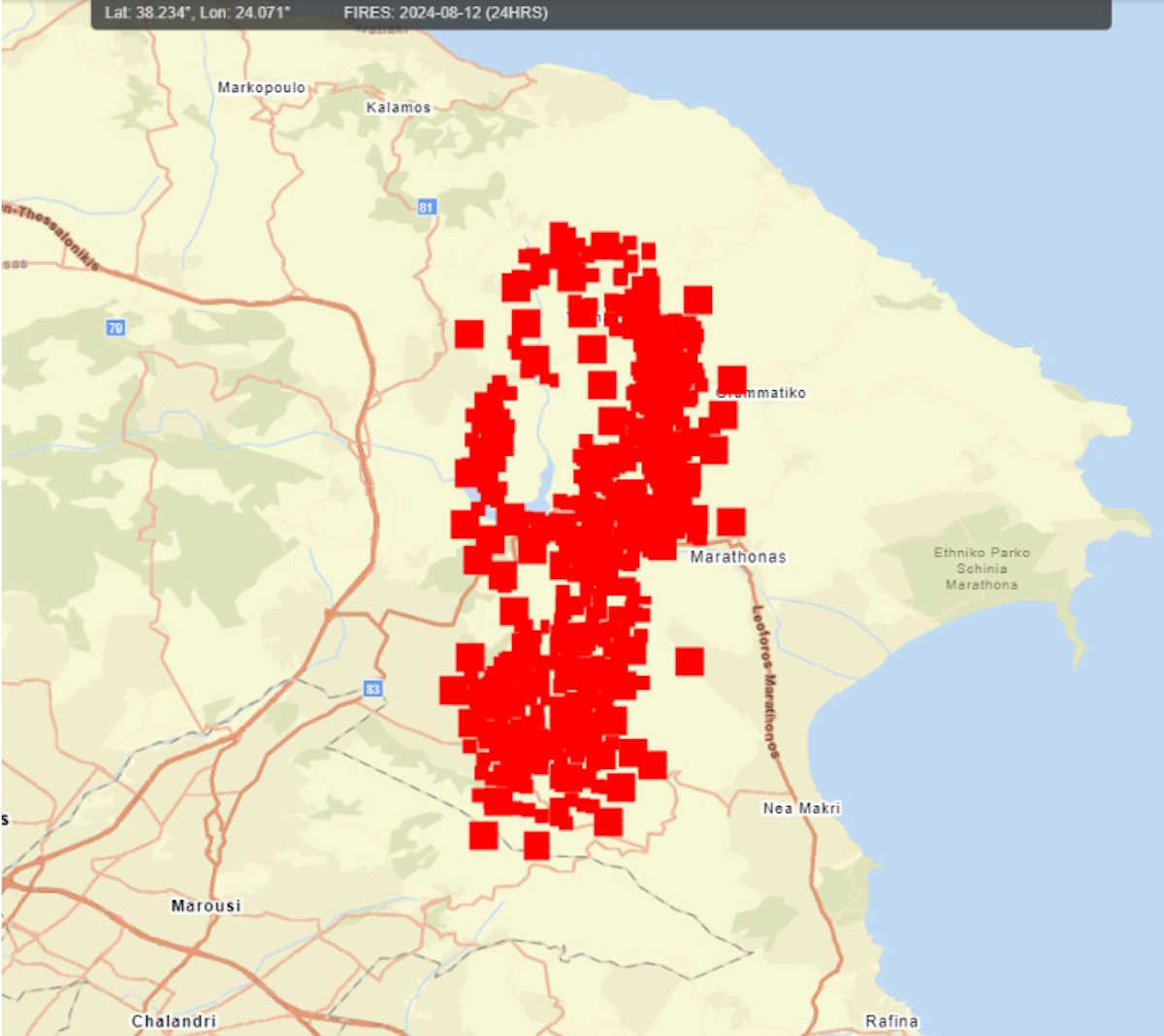1164x1036 pixels.
Task: Click the Lat/Lon coordinates readout
Action: click(197, 13)
